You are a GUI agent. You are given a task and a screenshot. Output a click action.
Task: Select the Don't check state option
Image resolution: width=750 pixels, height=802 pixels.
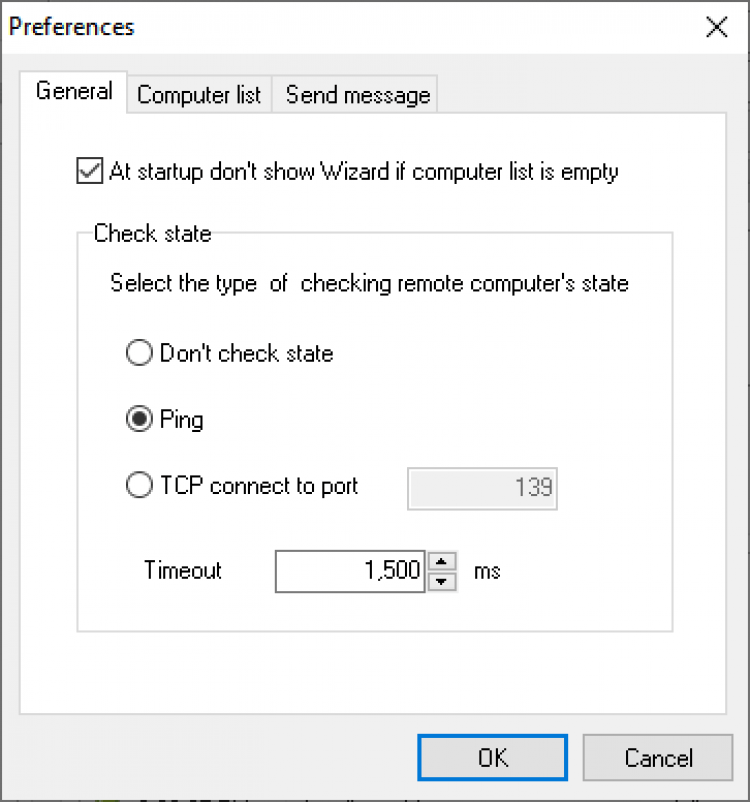139,353
